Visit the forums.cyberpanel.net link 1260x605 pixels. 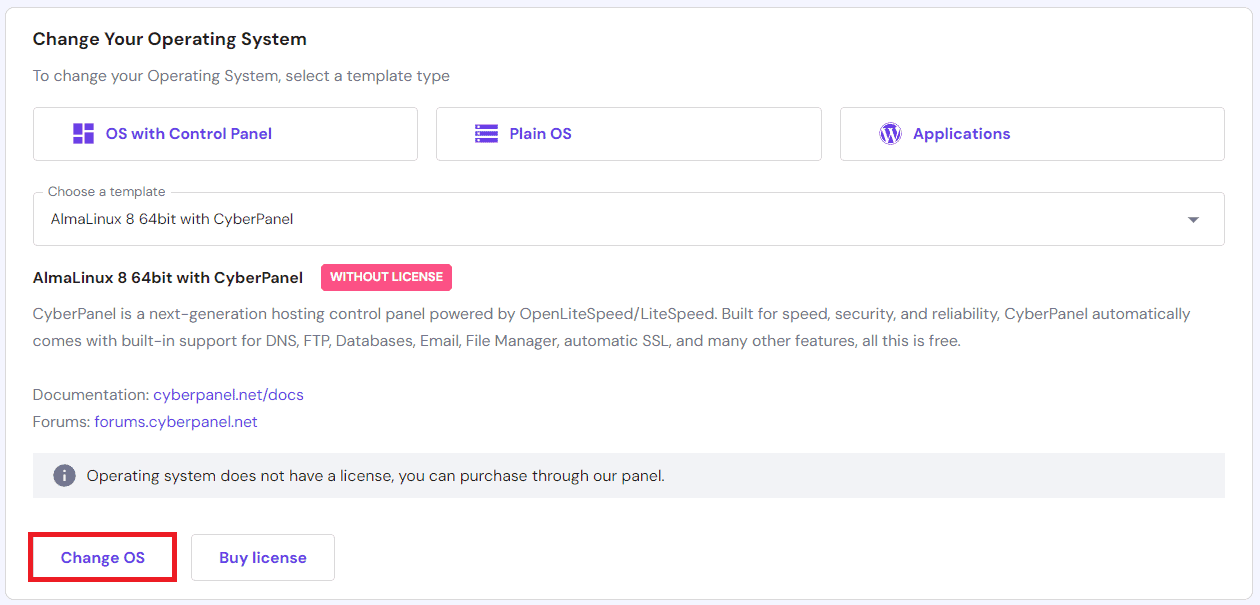pyautogui.click(x=175, y=421)
